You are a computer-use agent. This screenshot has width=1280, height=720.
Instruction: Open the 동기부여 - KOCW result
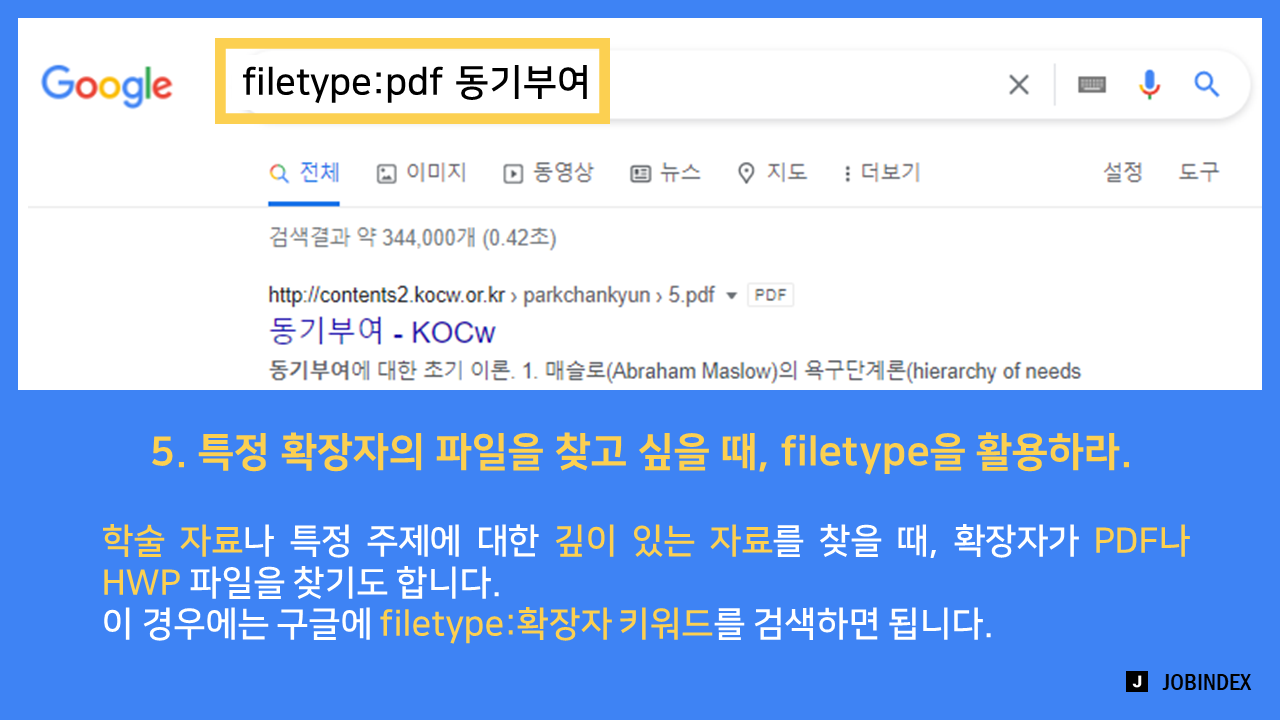(x=382, y=331)
